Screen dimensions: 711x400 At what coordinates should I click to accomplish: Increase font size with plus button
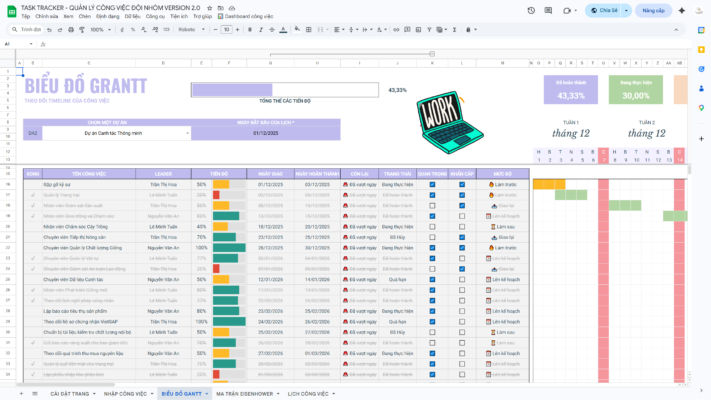pos(237,29)
